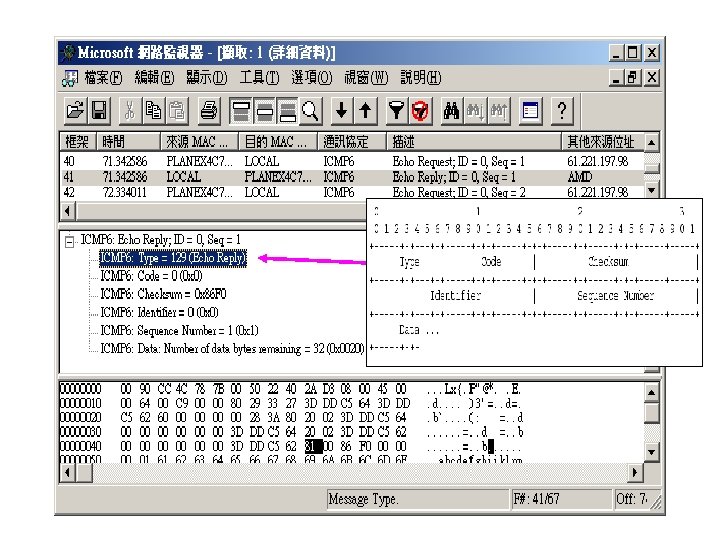720x540 pixels.
Task: Open help with the question mark icon
Action: 562,111
